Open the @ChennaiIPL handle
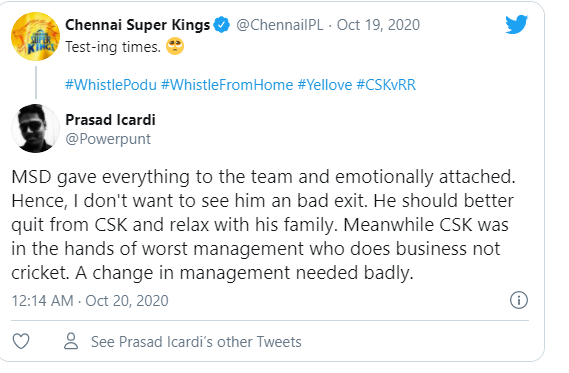The width and height of the screenshot is (569, 373). coord(279,25)
